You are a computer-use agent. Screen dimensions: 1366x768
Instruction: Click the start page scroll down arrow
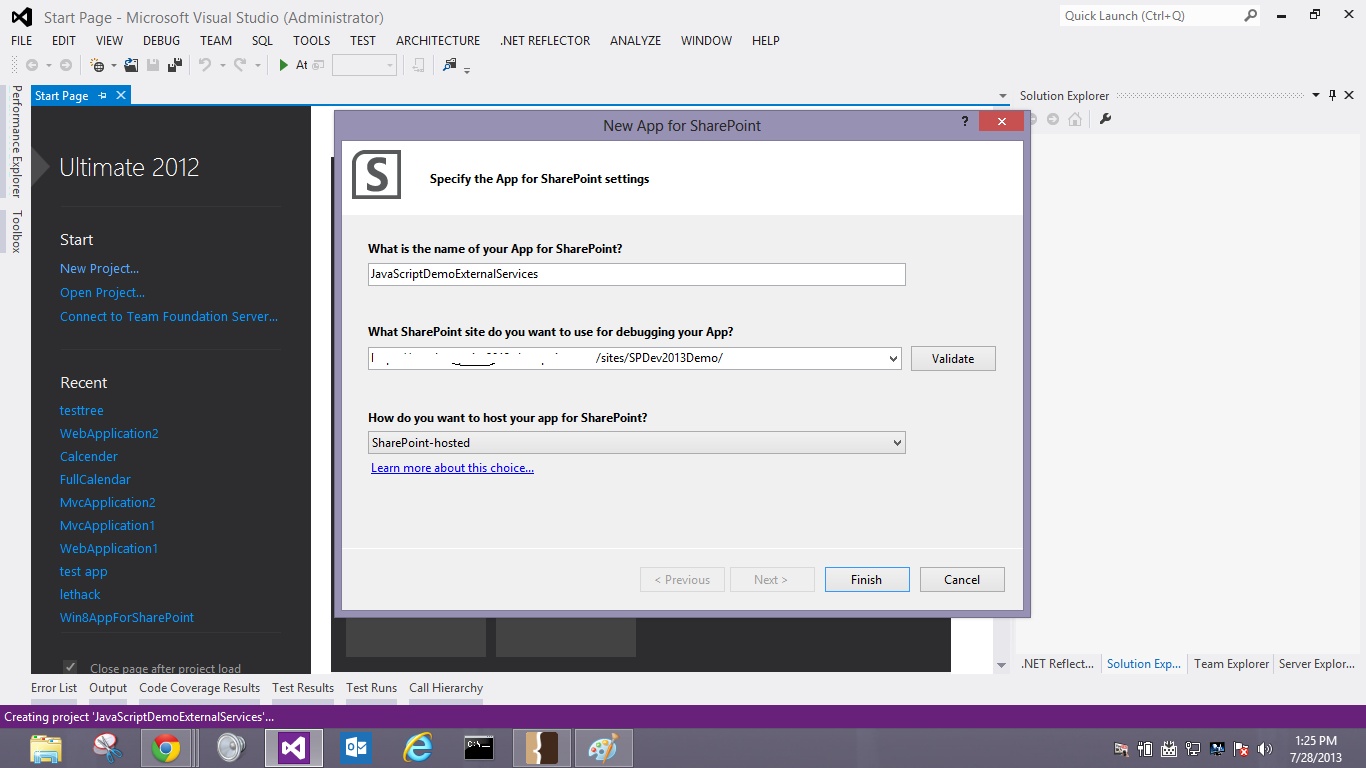click(x=1002, y=665)
